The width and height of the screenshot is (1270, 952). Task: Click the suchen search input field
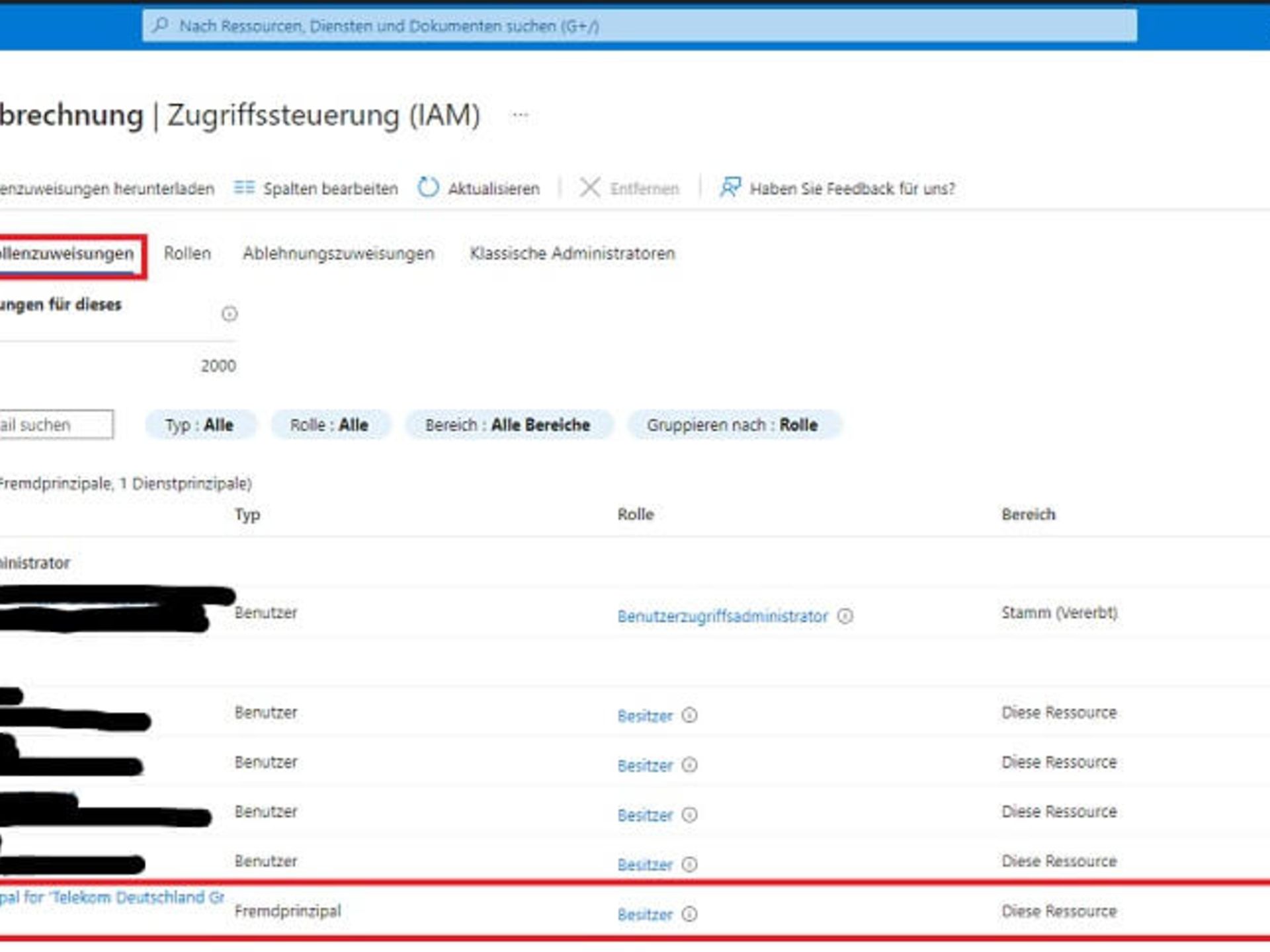pyautogui.click(x=56, y=425)
